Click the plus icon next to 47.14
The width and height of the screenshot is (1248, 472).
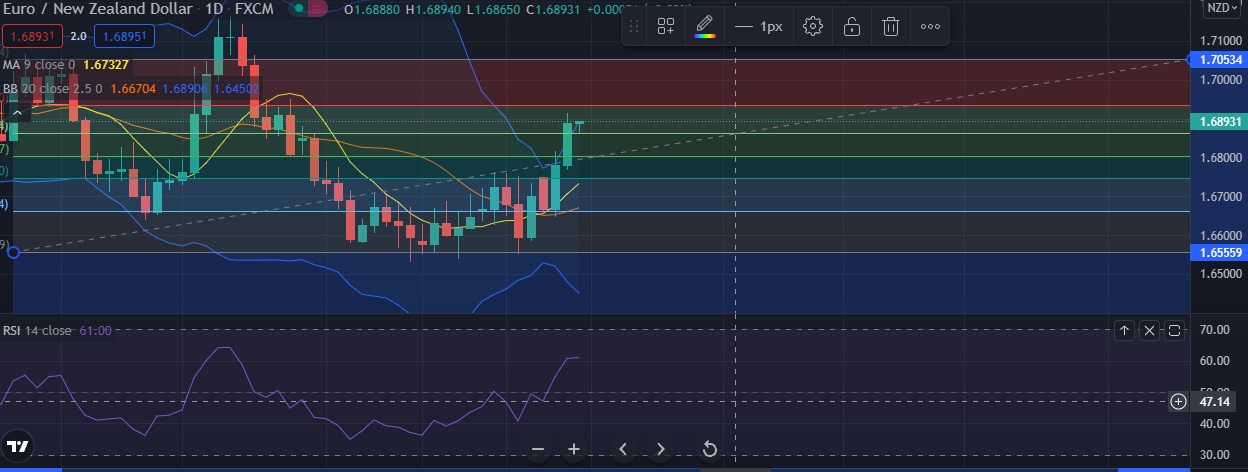click(1178, 402)
